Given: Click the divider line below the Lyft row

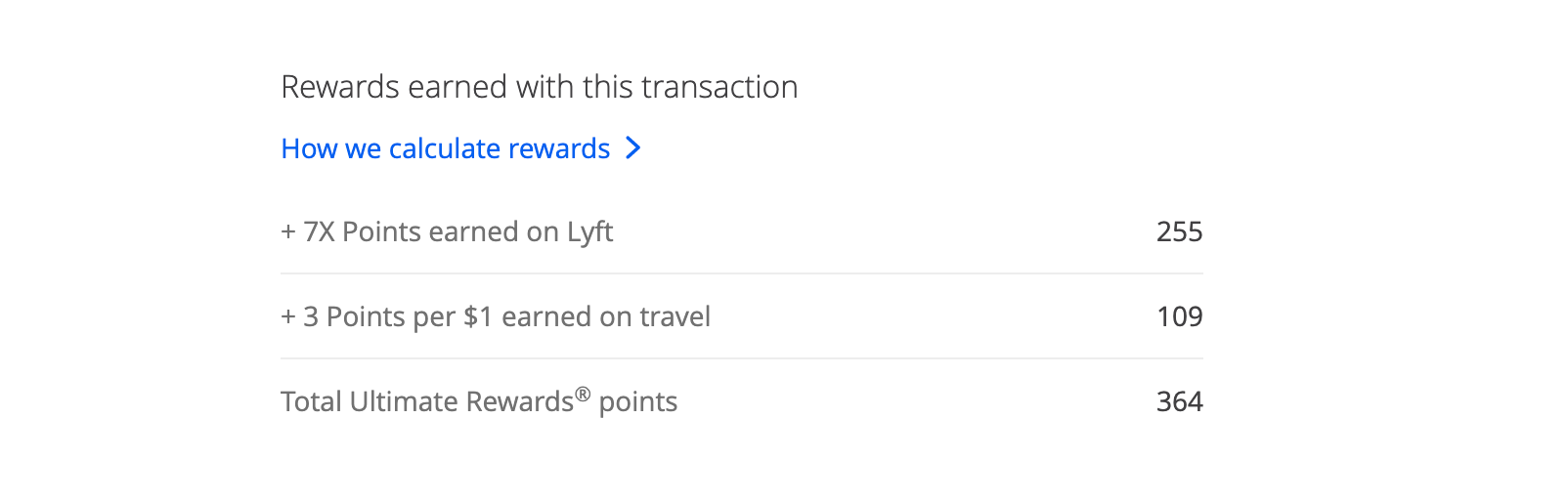Looking at the screenshot, I should 742,273.
